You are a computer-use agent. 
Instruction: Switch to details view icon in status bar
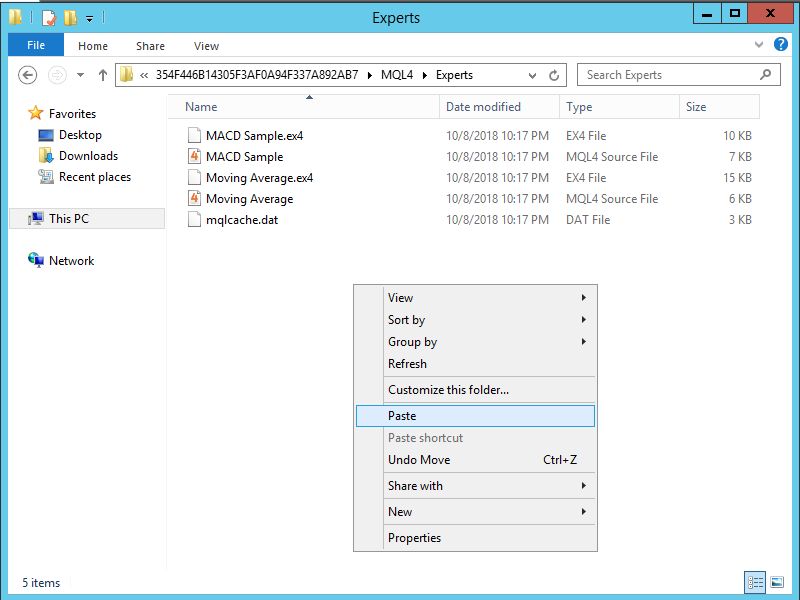click(x=756, y=582)
